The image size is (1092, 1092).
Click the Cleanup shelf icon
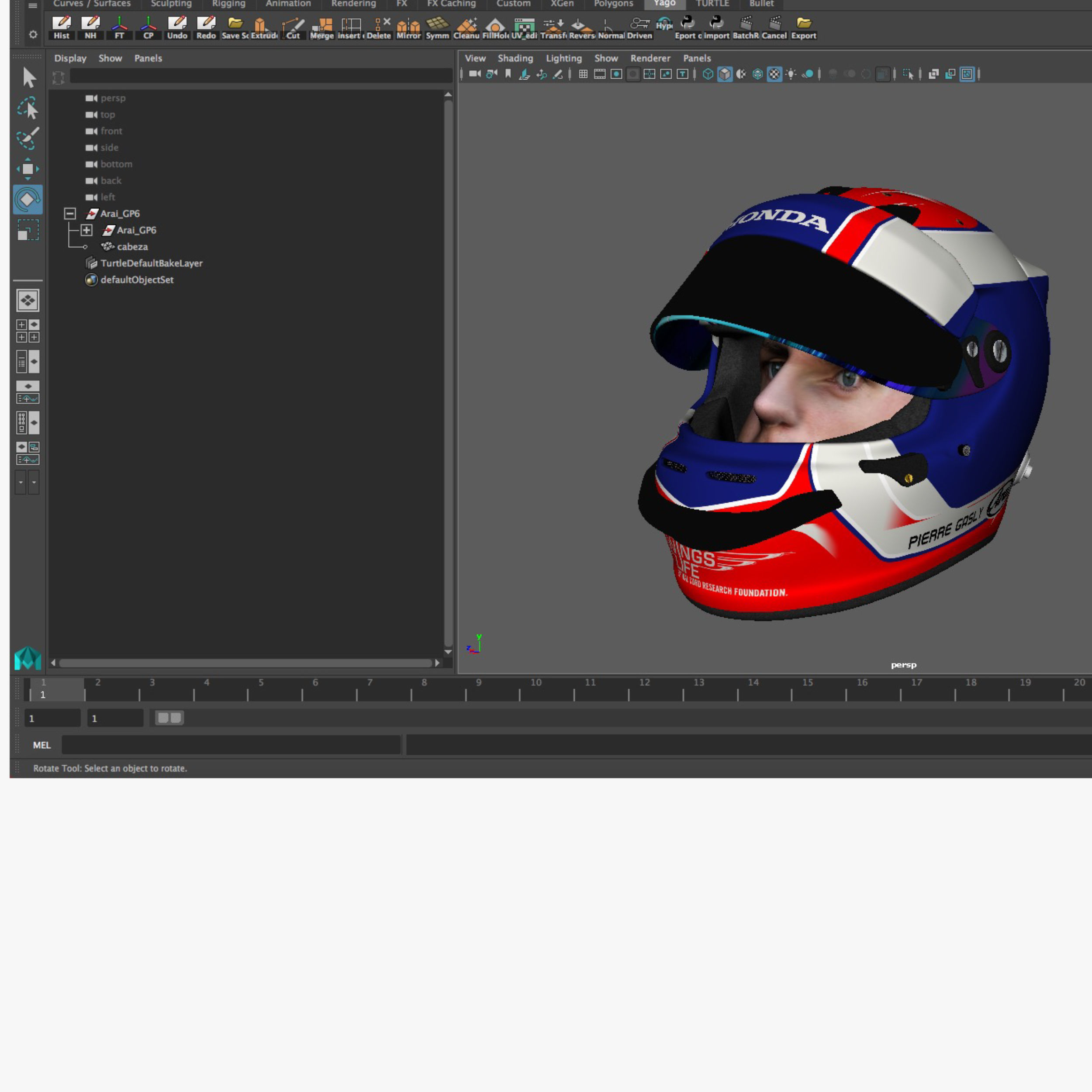pyautogui.click(x=467, y=28)
